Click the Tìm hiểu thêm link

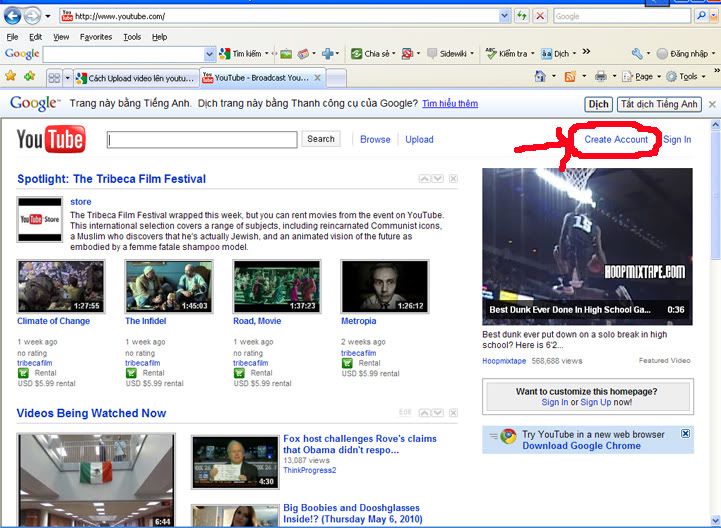[450, 103]
